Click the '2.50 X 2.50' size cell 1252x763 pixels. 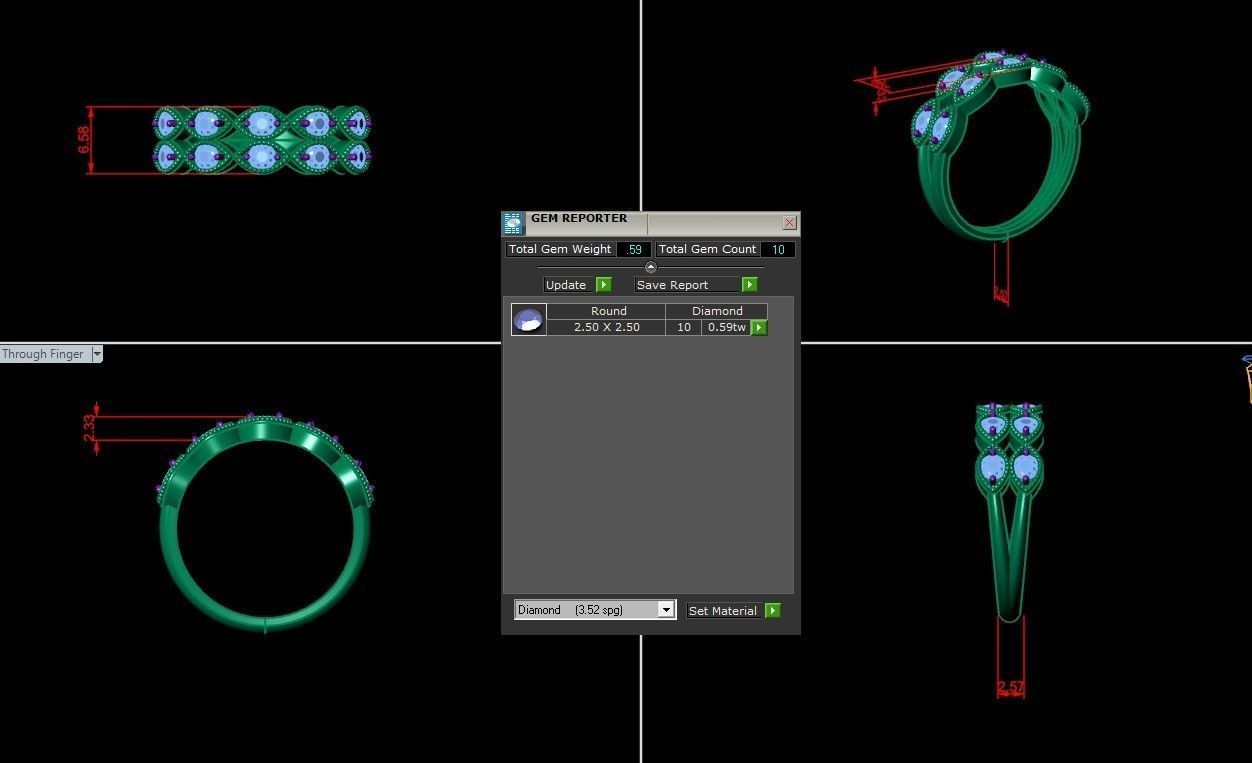(606, 327)
